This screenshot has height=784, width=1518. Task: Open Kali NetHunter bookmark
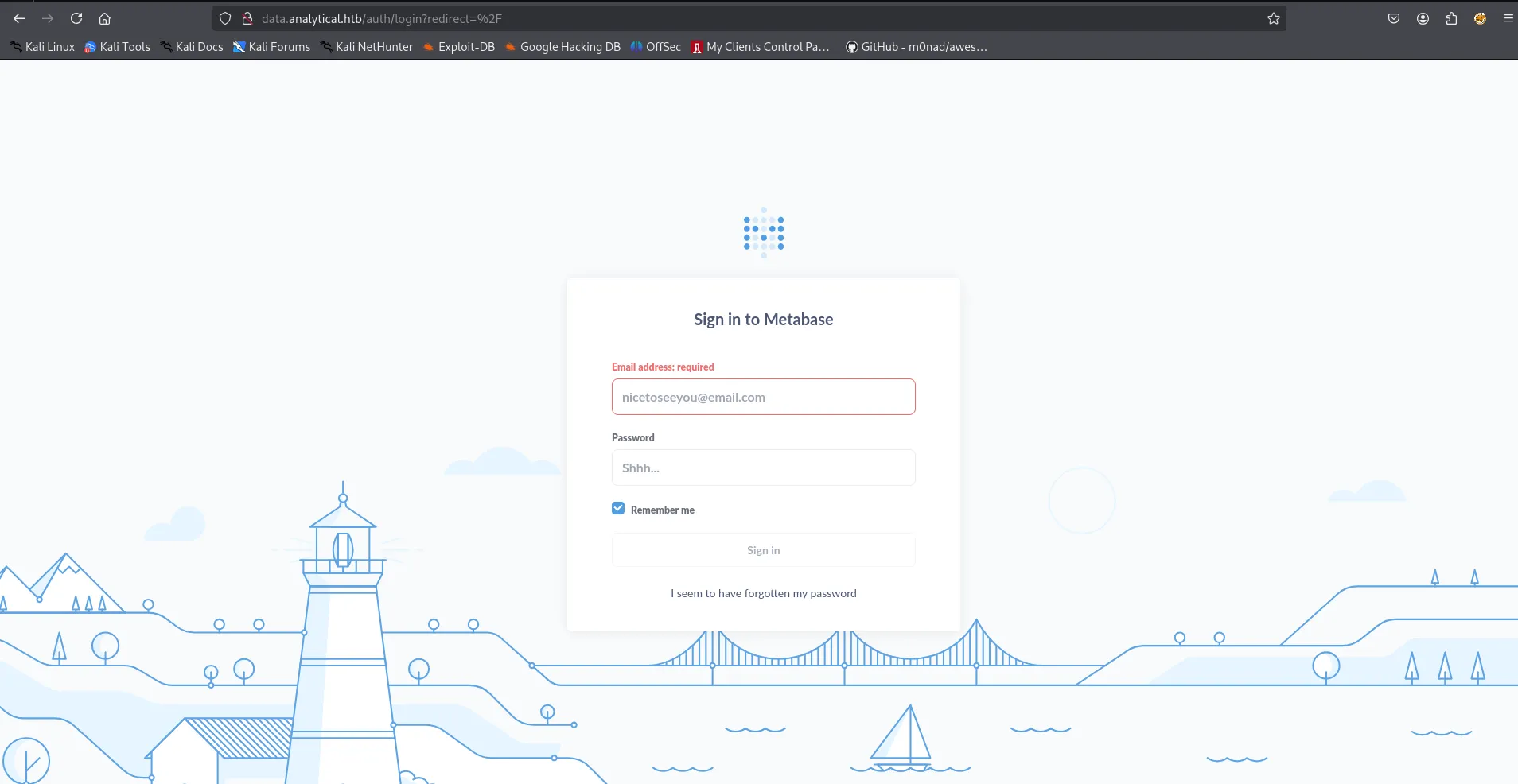[367, 47]
